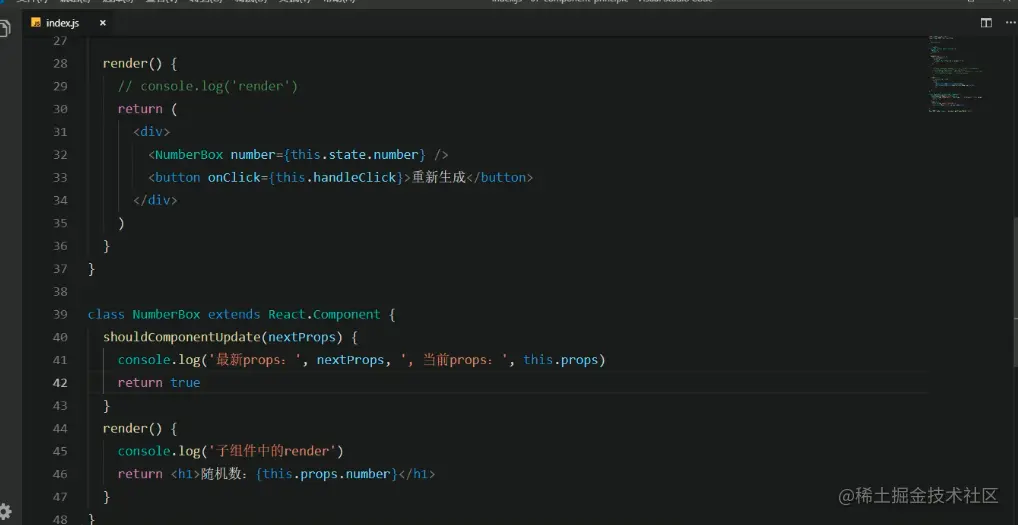Click the minimap code overview
This screenshot has height=525, width=1018.
coord(954,73)
